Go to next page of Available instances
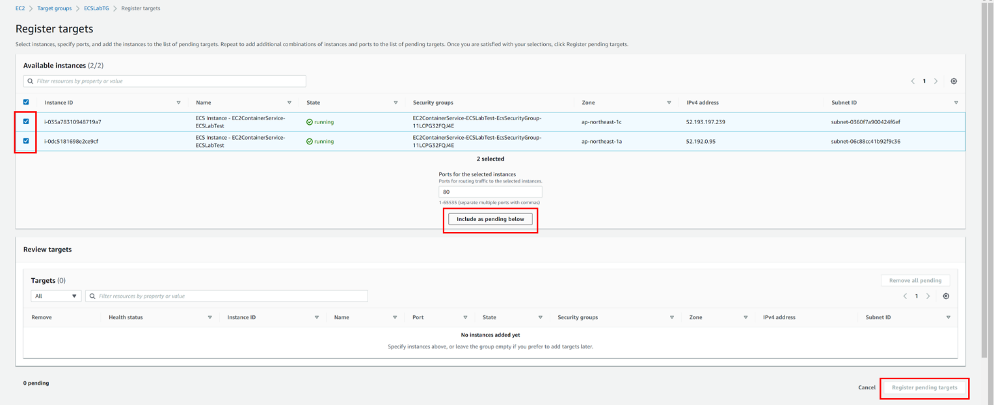 tap(937, 81)
